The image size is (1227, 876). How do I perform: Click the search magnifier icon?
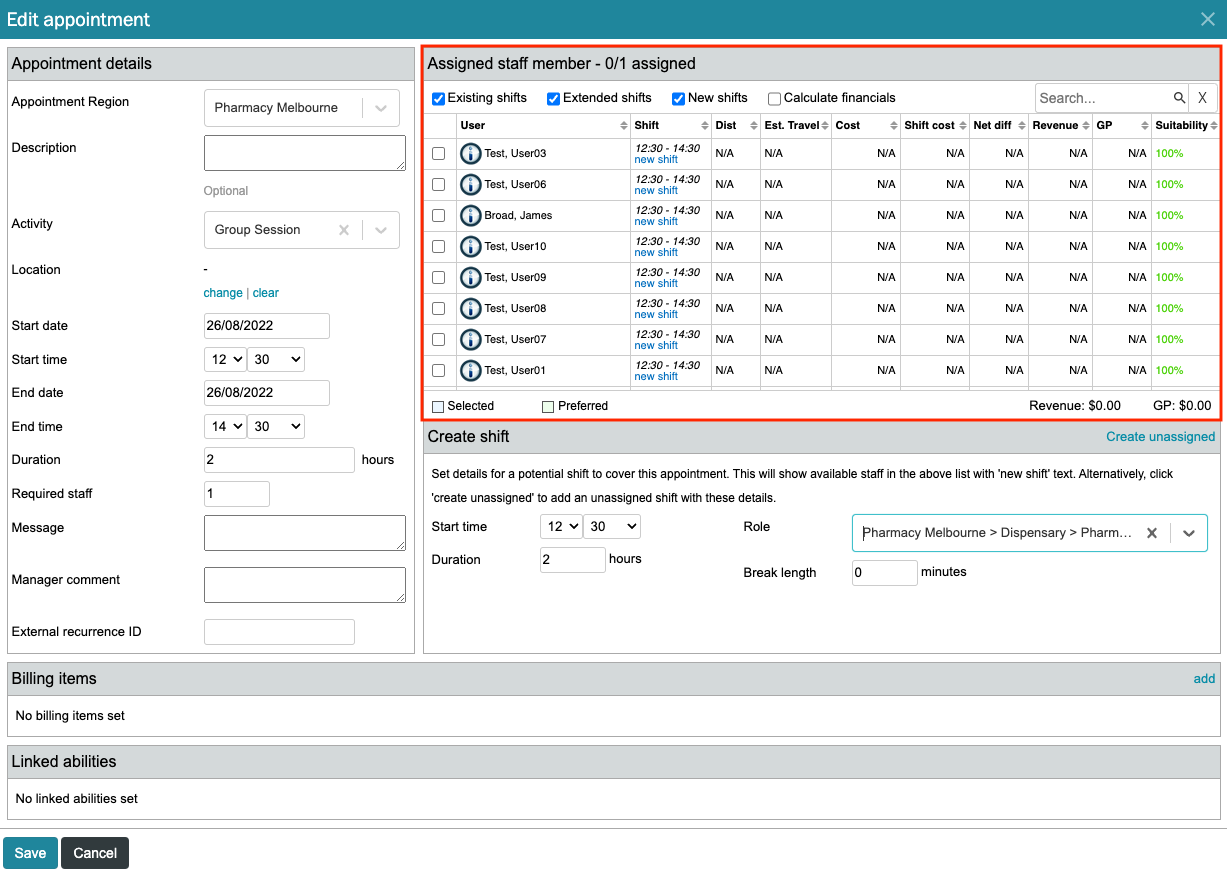click(x=1180, y=98)
